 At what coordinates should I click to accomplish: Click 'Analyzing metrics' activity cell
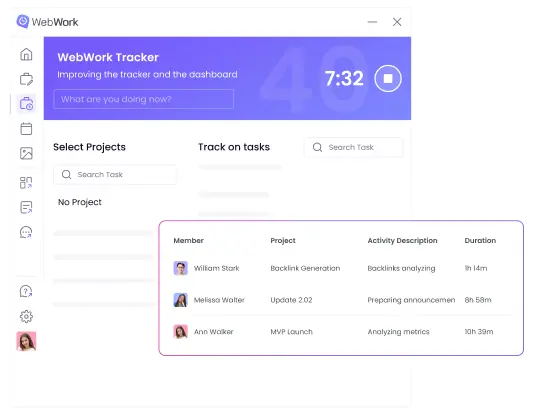click(398, 332)
